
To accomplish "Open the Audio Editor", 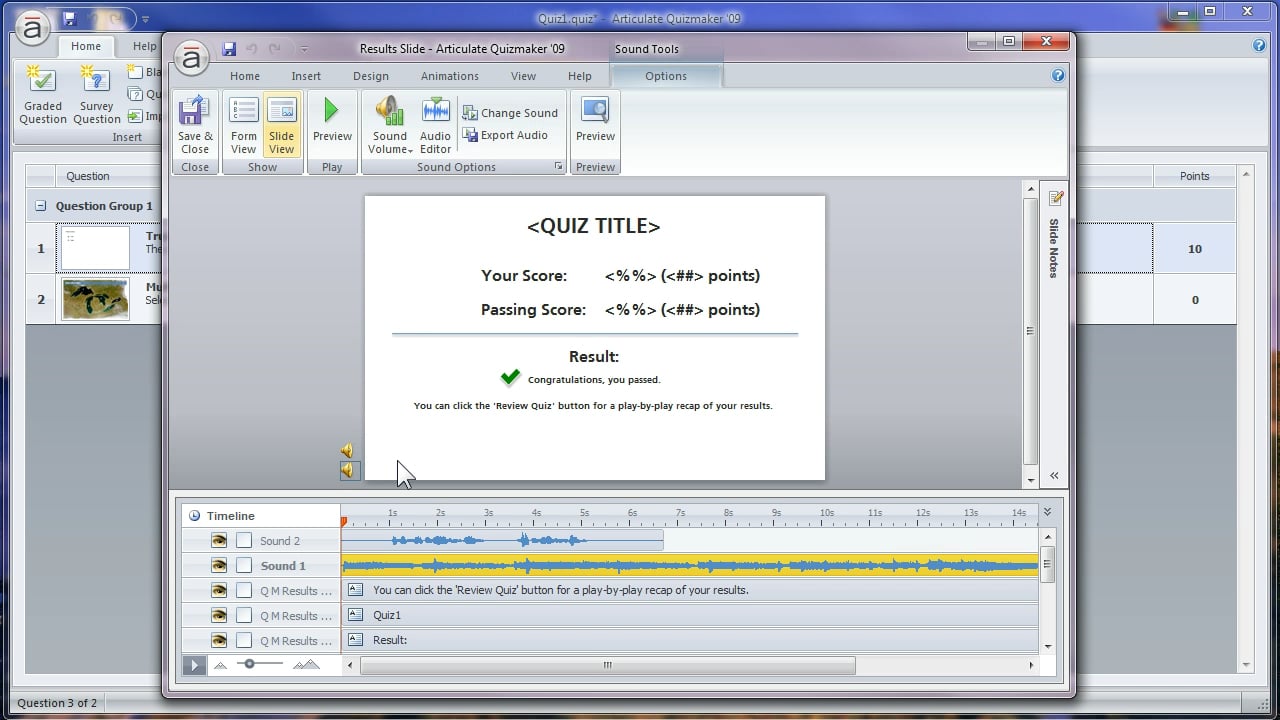I will (x=435, y=126).
